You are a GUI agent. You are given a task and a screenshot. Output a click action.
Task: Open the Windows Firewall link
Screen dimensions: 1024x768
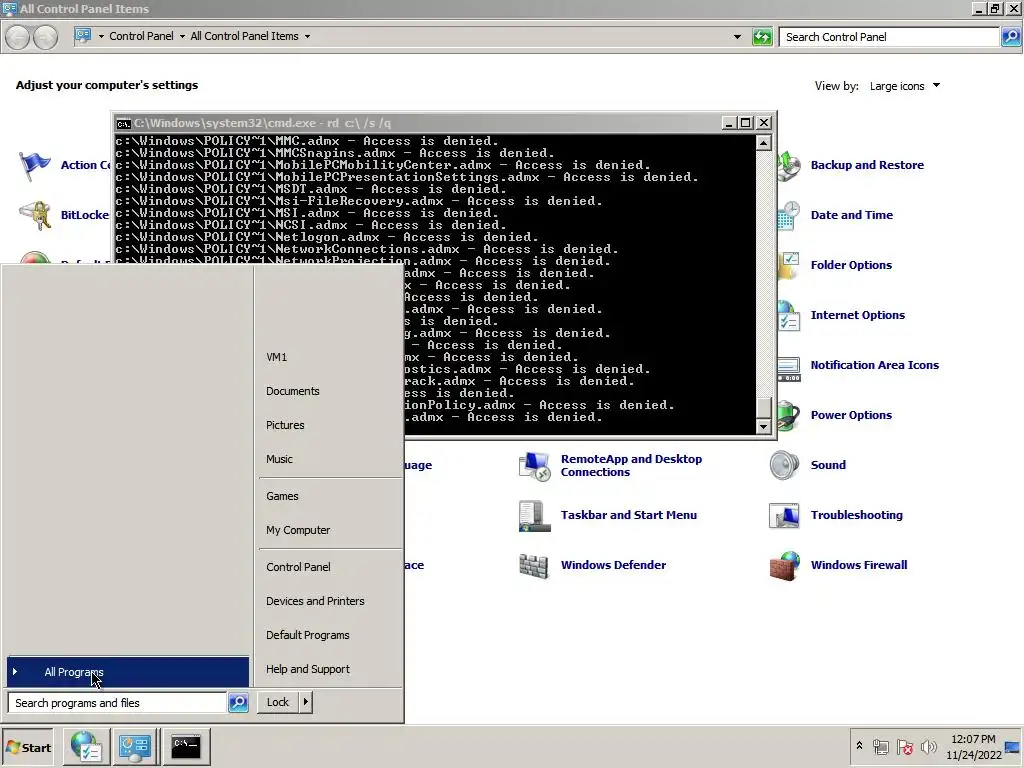pyautogui.click(x=859, y=566)
